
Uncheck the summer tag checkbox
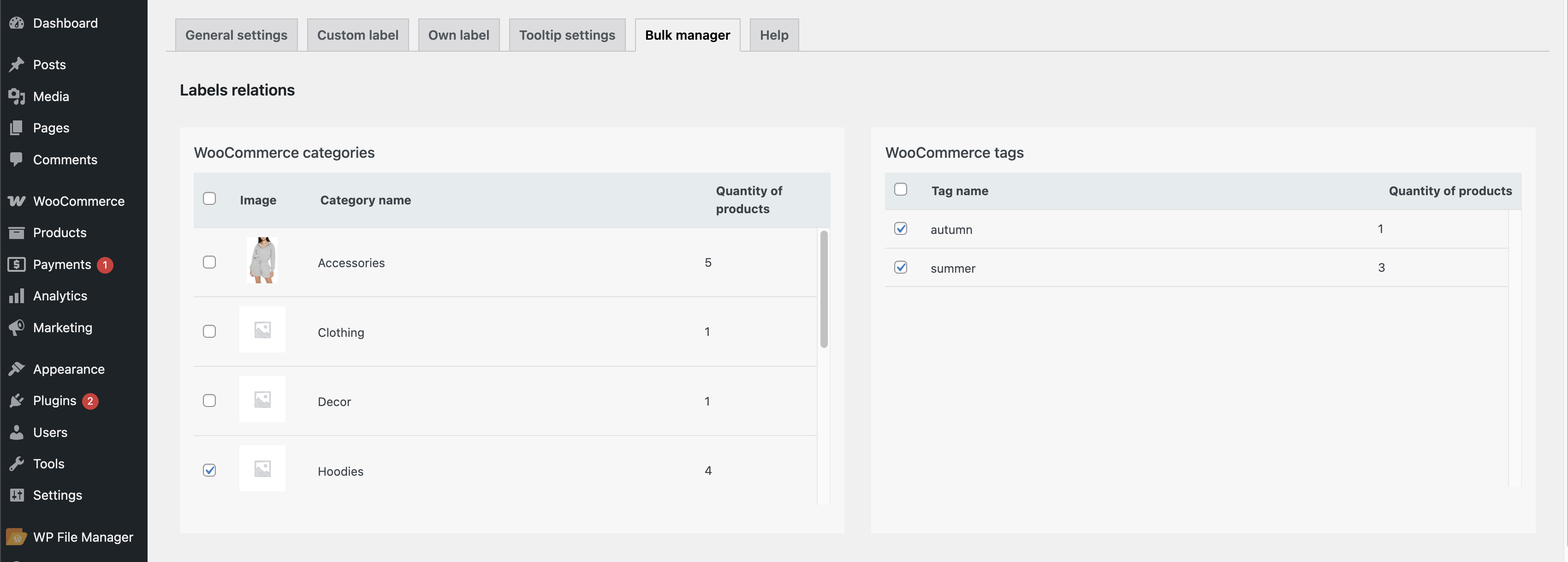(901, 267)
